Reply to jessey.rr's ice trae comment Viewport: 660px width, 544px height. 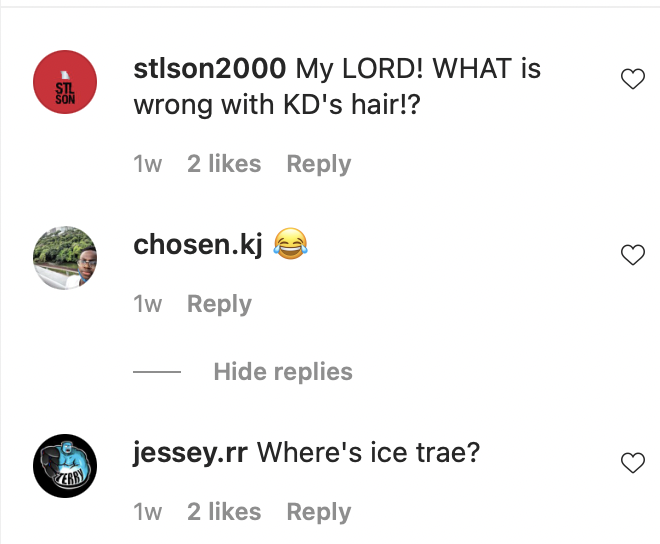[x=319, y=512]
